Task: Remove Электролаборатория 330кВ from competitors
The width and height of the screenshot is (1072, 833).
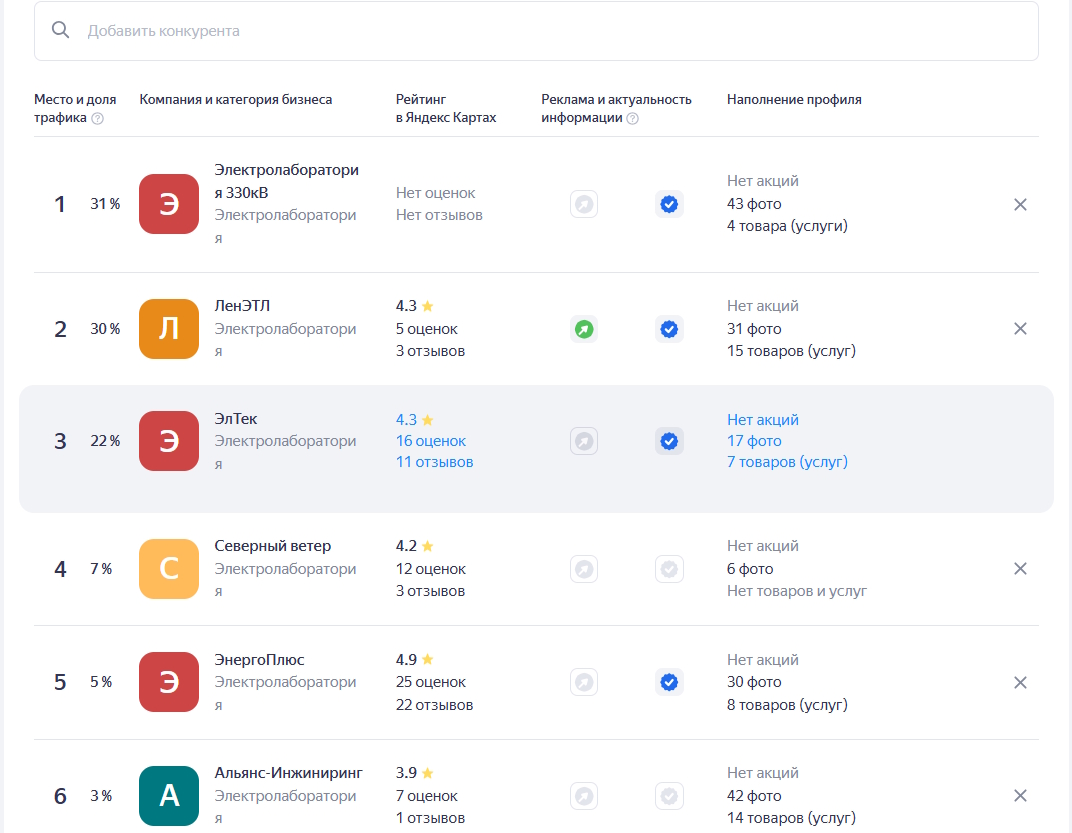Action: coord(1020,204)
